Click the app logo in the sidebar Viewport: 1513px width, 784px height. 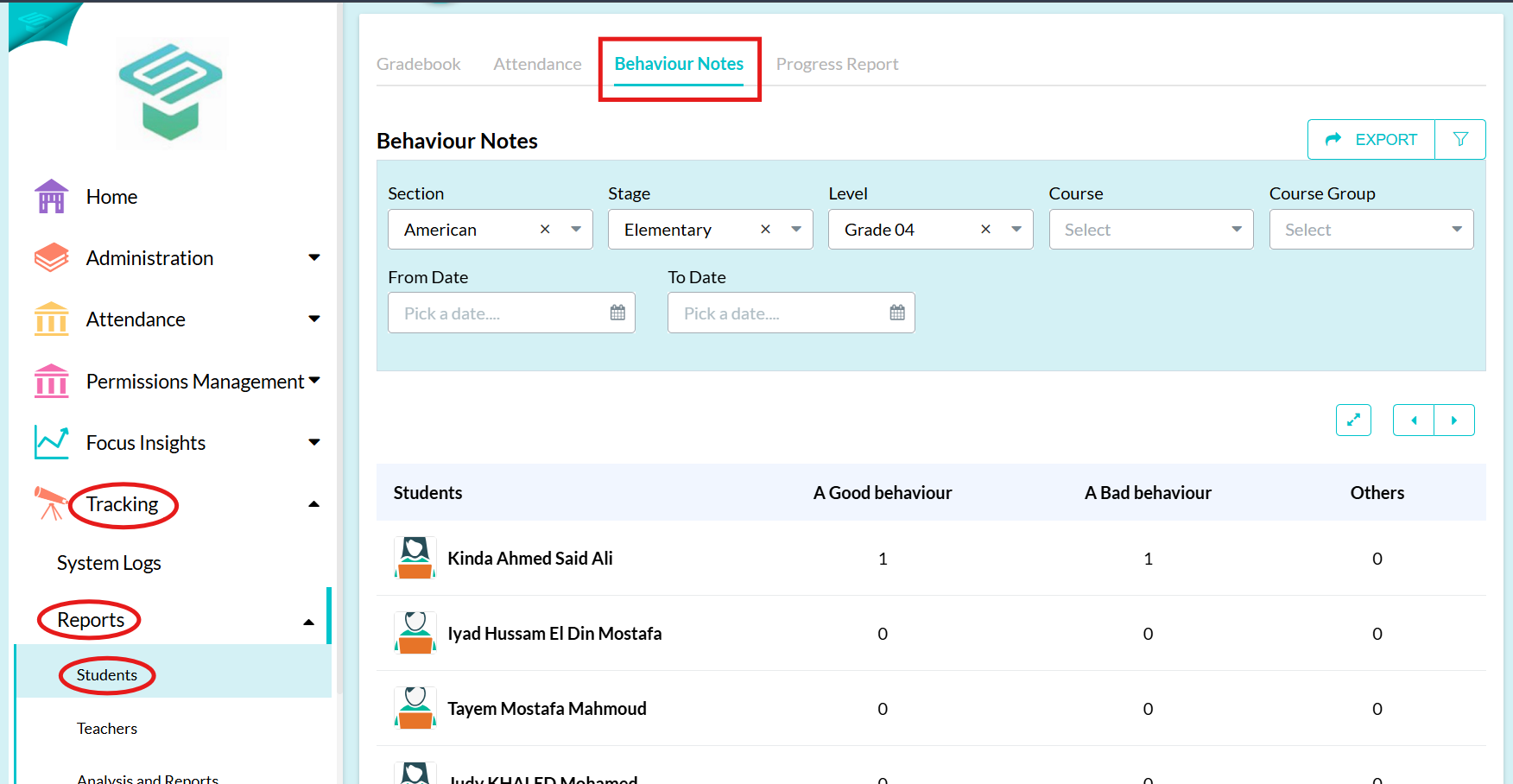171,92
